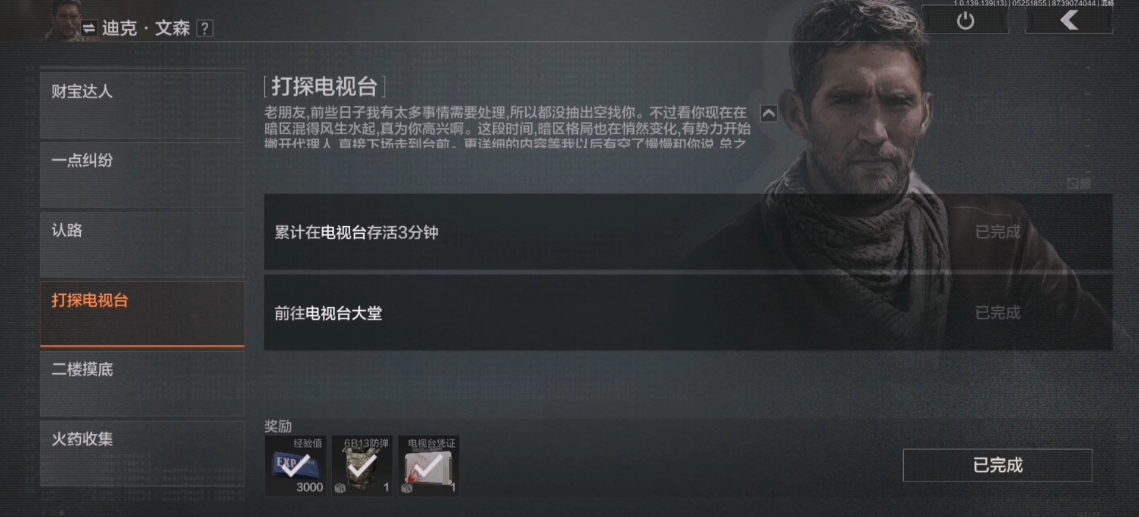This screenshot has width=1139, height=517.
Task: Select the TV station voucher reward
Action: [x=429, y=465]
